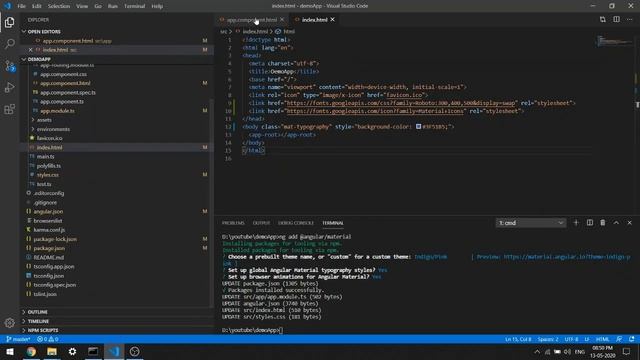Image resolution: width=640 pixels, height=360 pixels.
Task: Open the Search view in activity bar
Action: (x=10, y=44)
